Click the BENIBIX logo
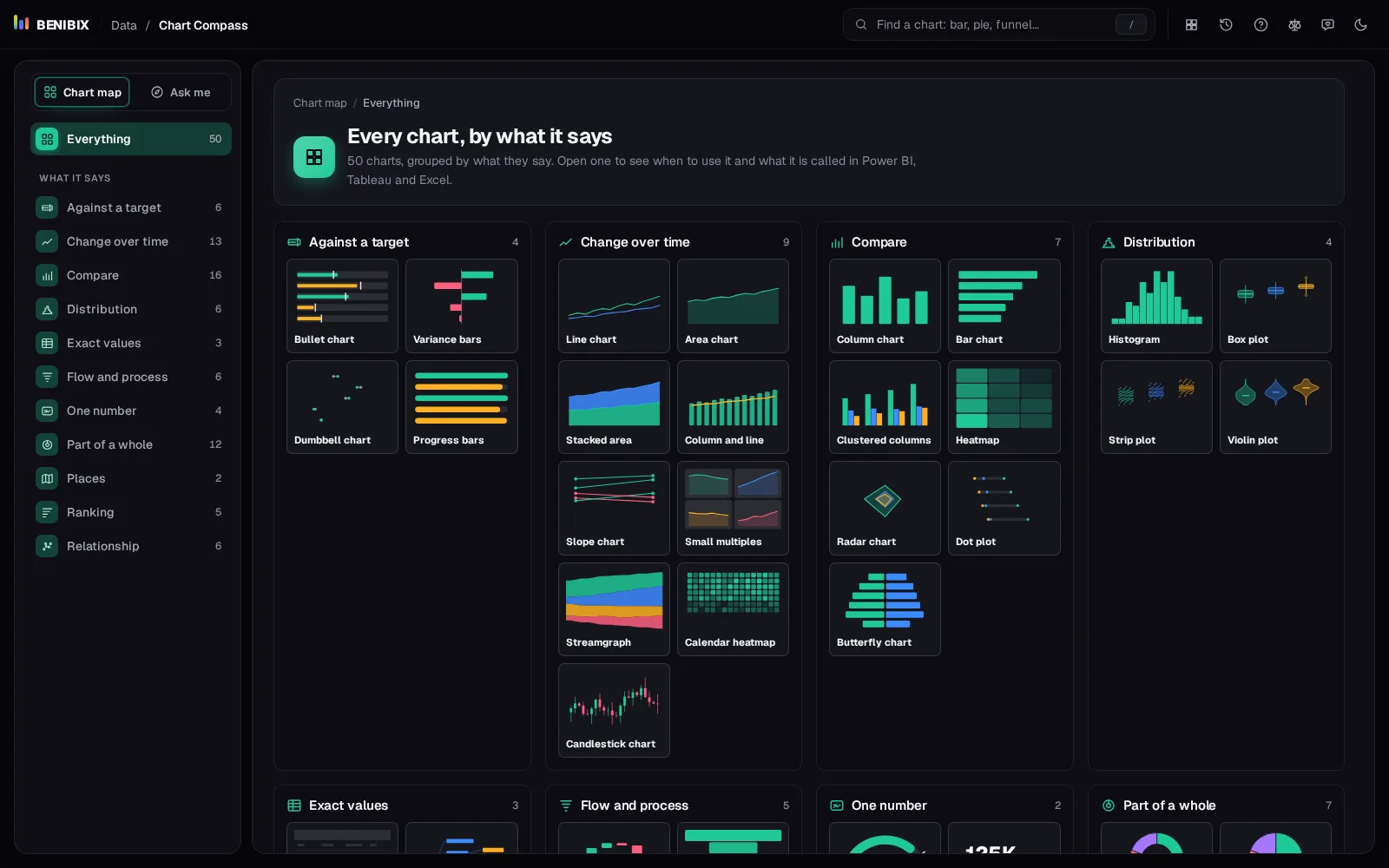Screen dimensions: 1389x868 [51, 24]
